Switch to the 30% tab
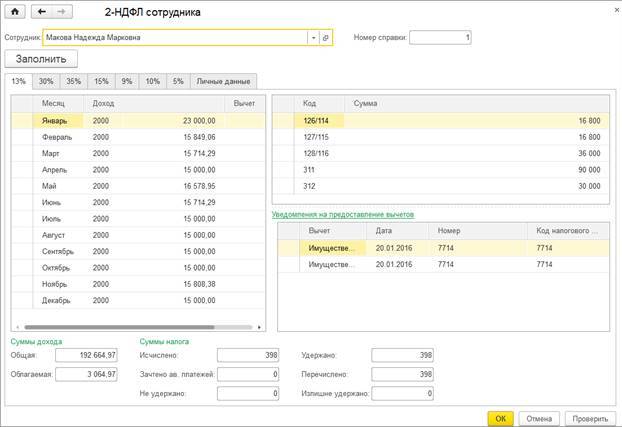This screenshot has width=622, height=427. (46, 81)
